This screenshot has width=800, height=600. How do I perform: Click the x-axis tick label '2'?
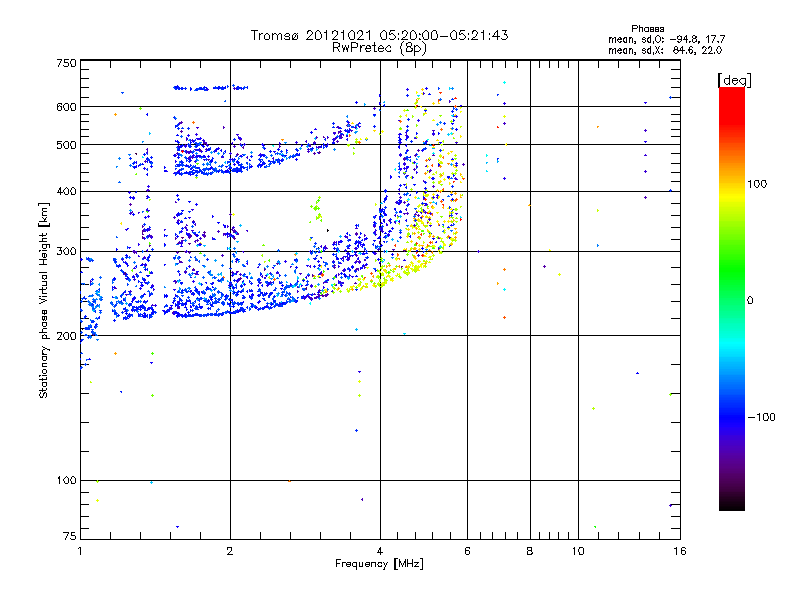point(230,551)
